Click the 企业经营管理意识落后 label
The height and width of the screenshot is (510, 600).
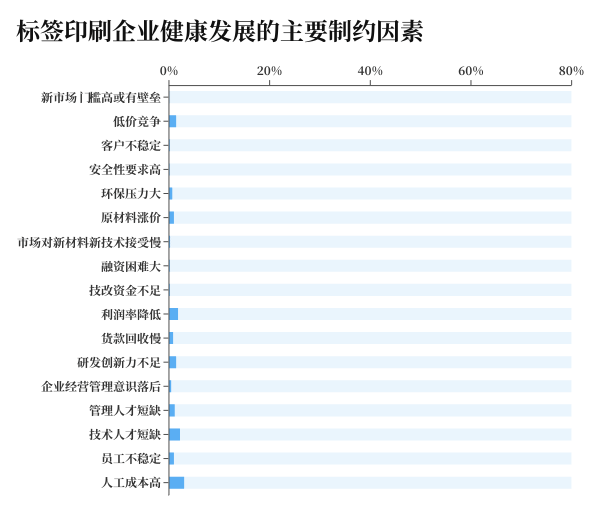(x=101, y=386)
